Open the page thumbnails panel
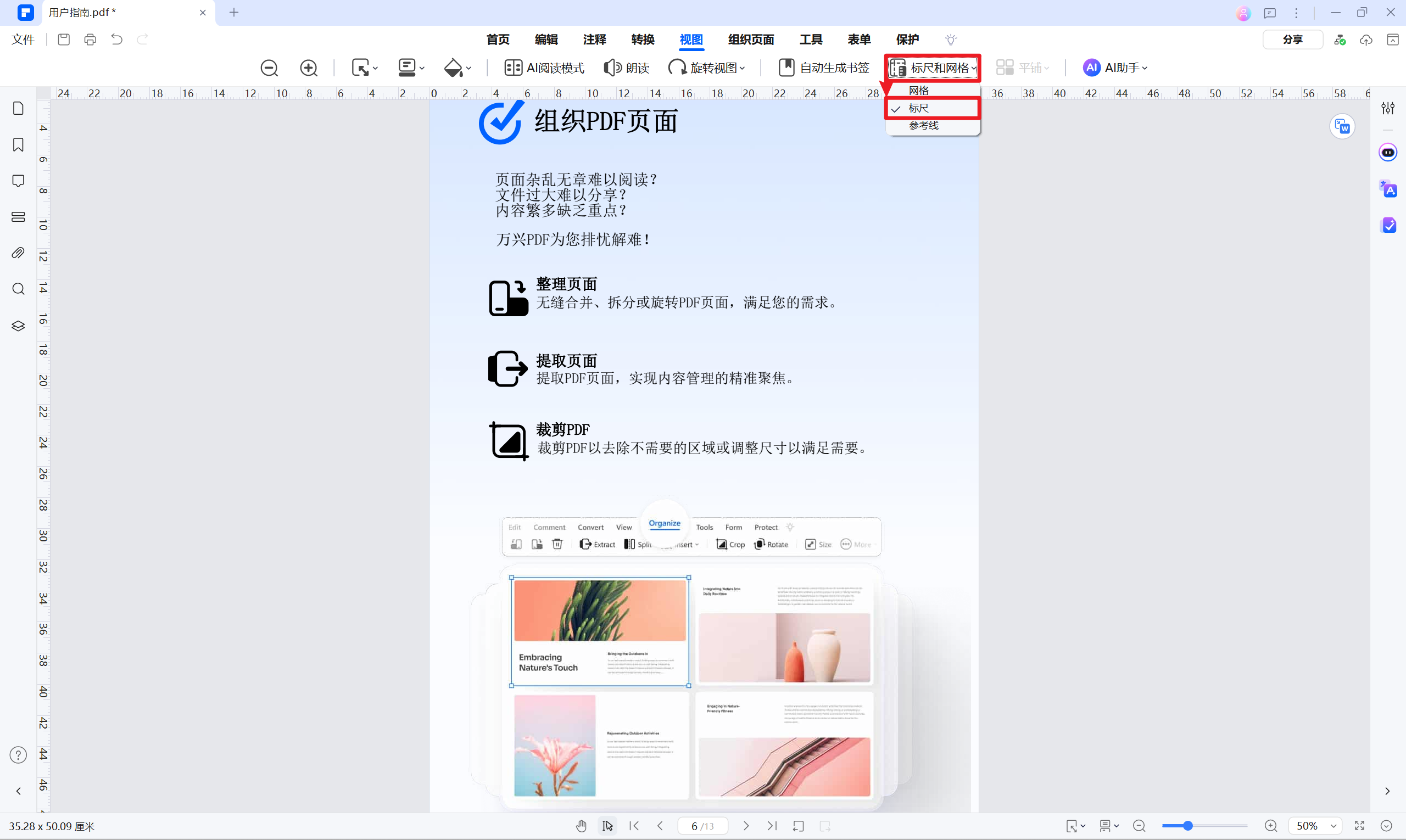This screenshot has width=1406, height=840. 18,108
